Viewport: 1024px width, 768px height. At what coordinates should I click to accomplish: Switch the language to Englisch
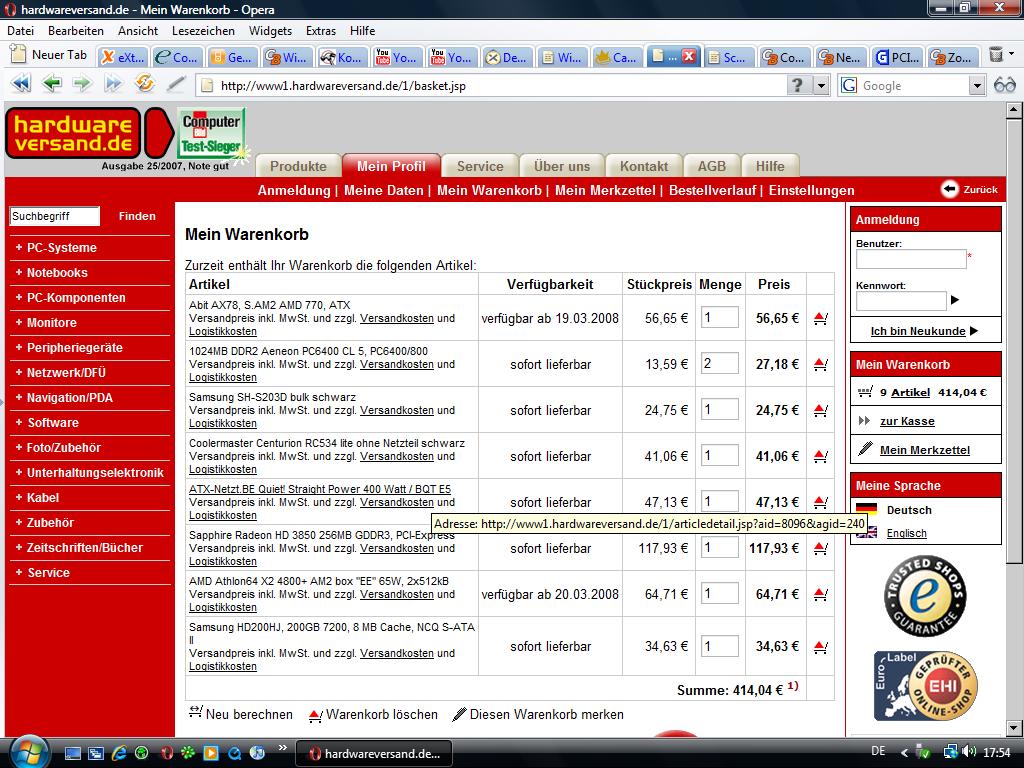[x=906, y=534]
